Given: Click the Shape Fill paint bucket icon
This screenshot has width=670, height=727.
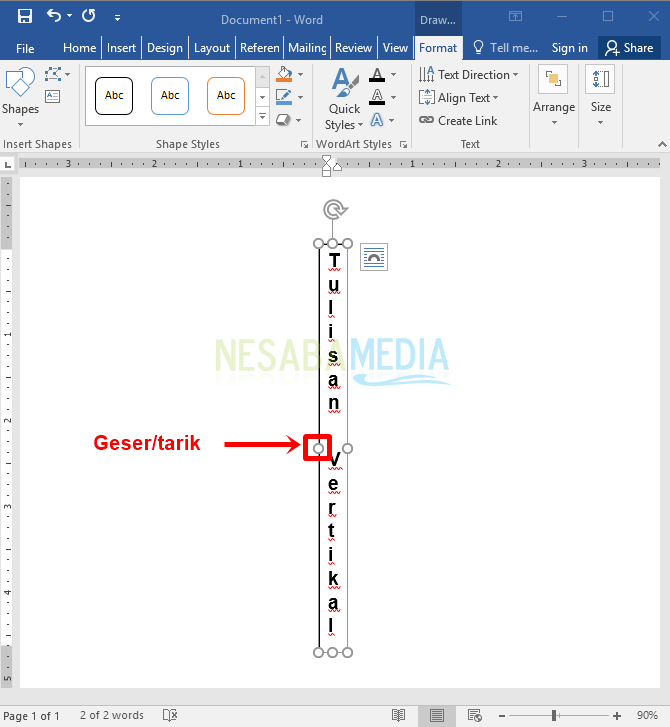Looking at the screenshot, I should click(x=284, y=74).
